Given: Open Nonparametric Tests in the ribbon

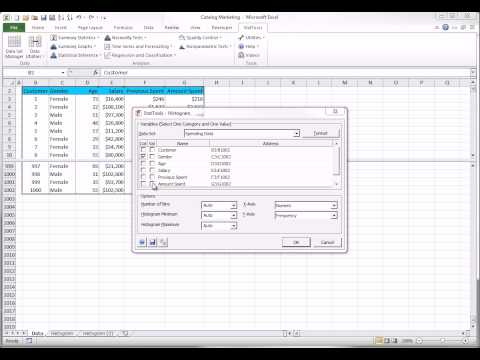Looking at the screenshot, I should coord(205,46).
